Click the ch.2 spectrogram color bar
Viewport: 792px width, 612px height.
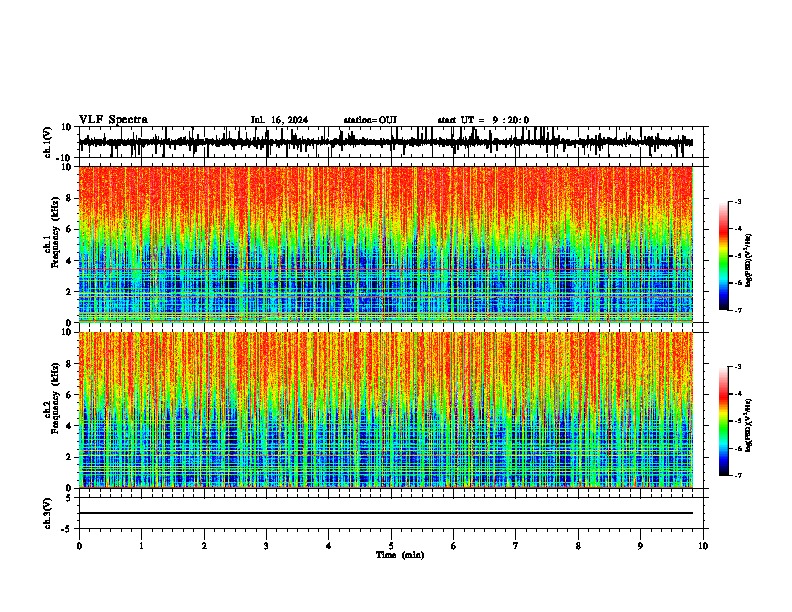point(724,421)
